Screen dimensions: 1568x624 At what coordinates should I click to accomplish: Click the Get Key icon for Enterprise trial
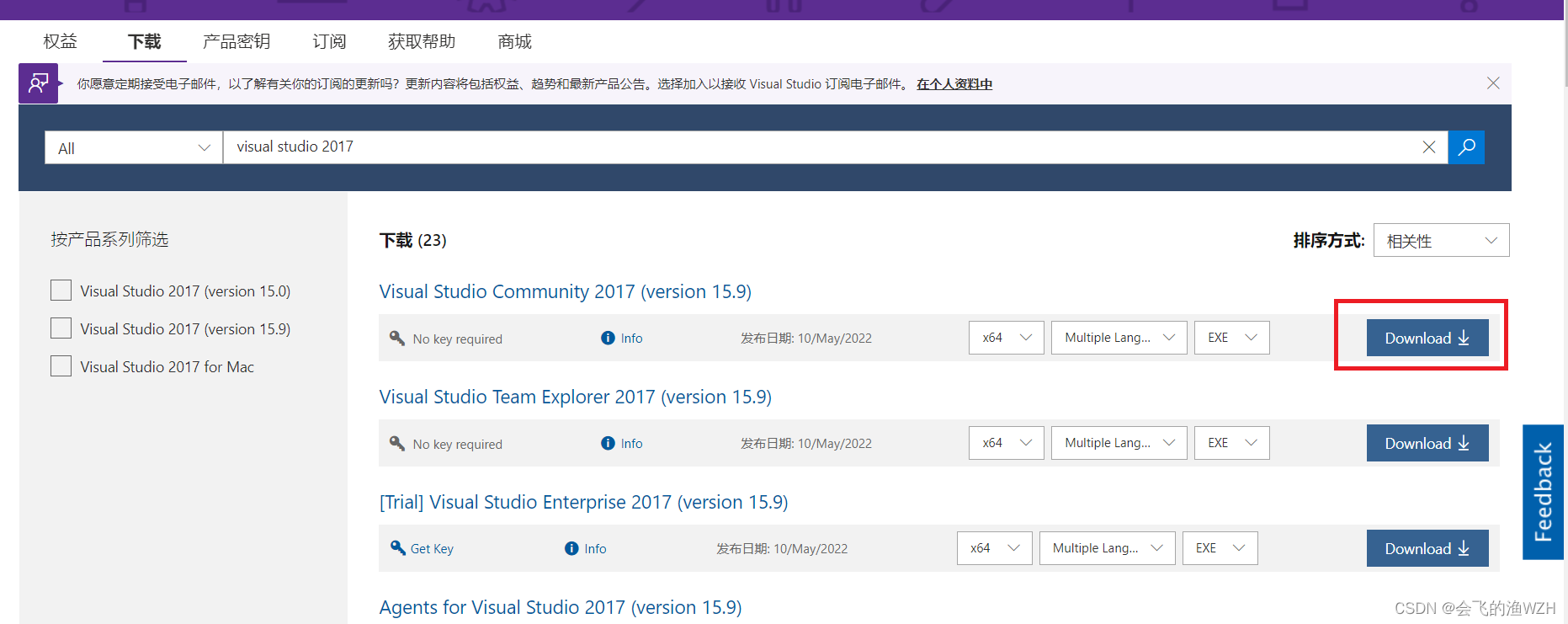tap(398, 548)
